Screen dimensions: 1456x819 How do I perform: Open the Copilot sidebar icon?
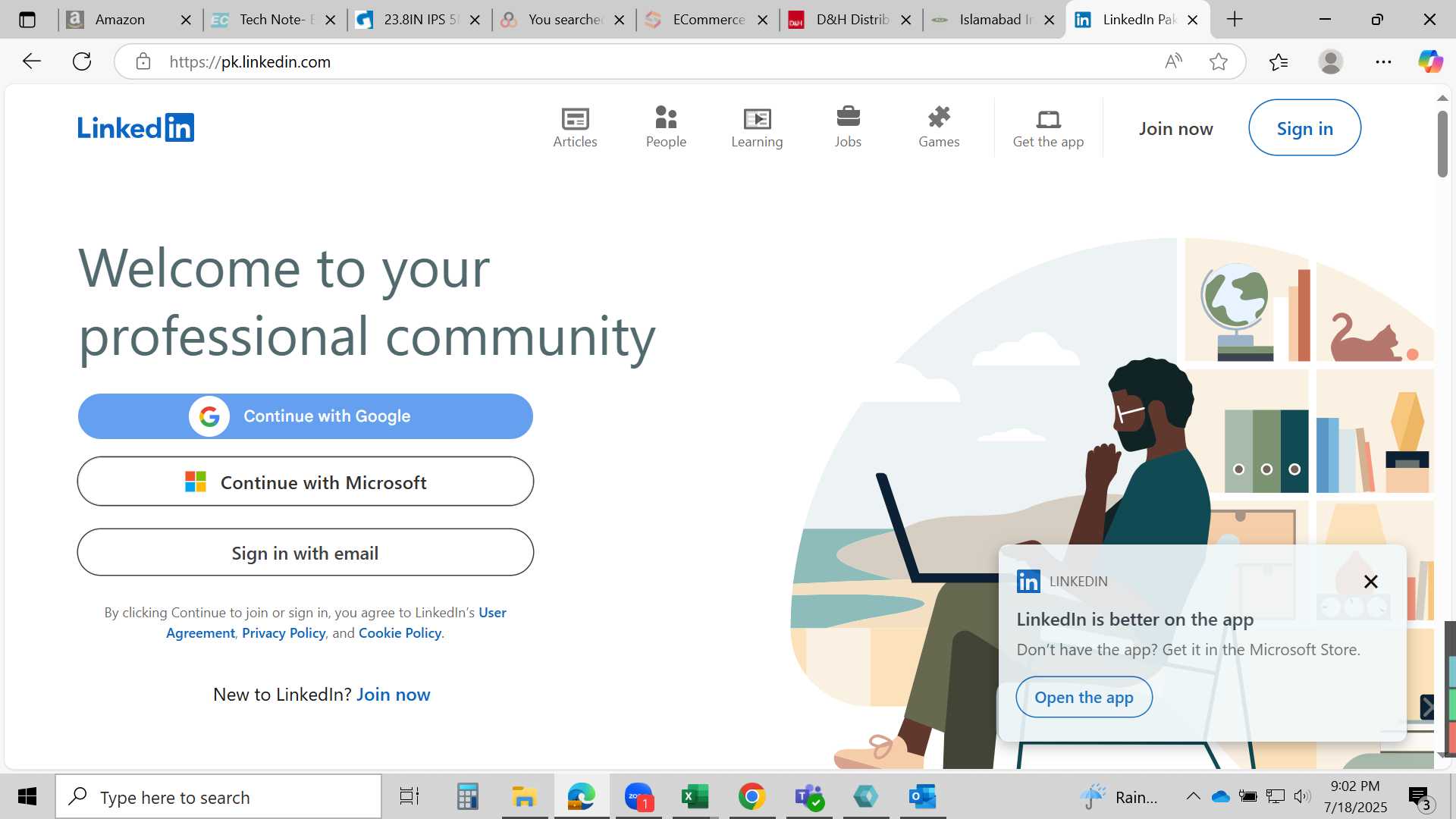(x=1430, y=61)
